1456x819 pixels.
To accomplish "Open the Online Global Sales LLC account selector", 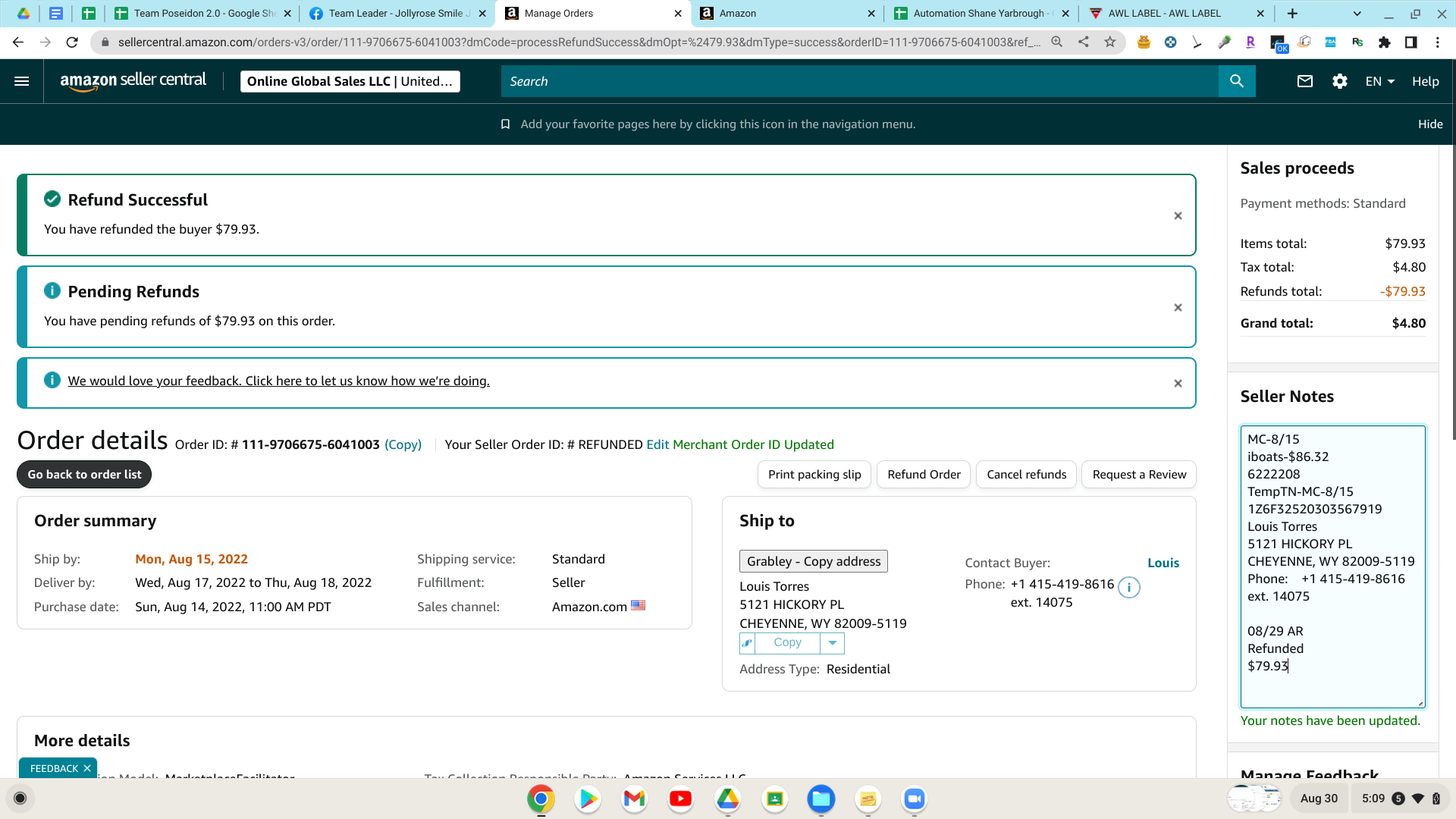I will [350, 81].
